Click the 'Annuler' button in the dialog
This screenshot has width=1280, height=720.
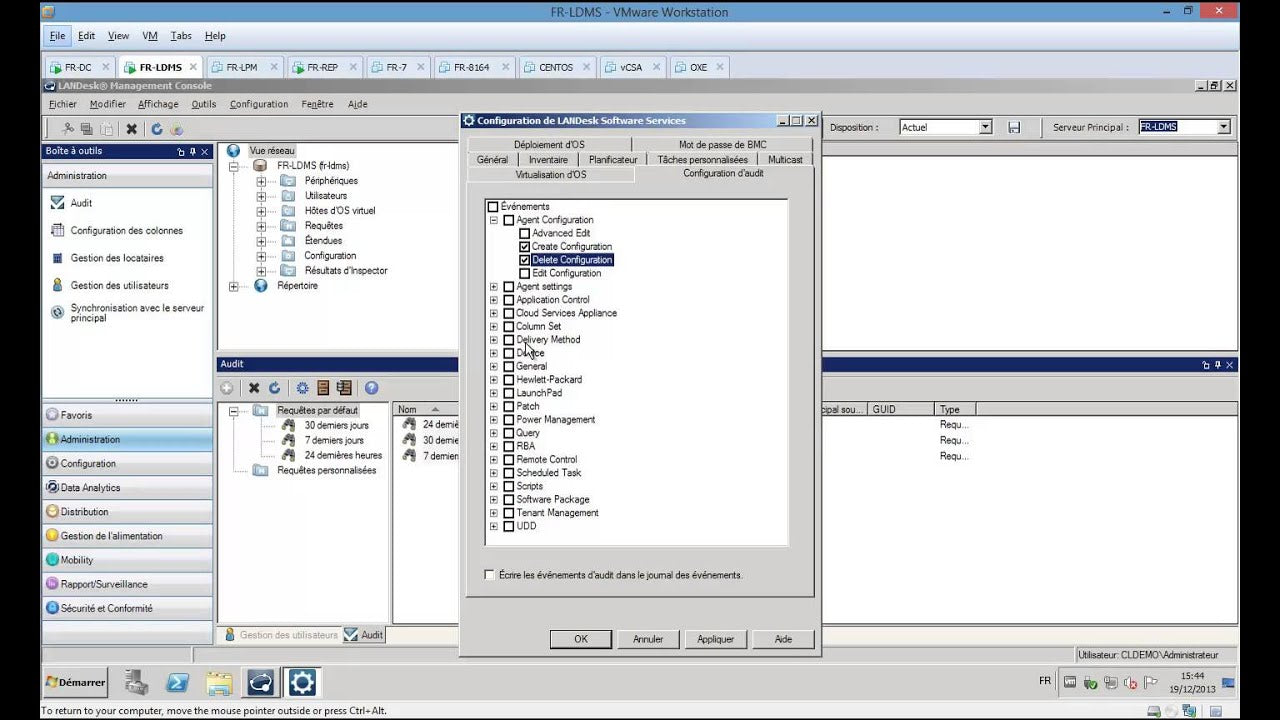[x=648, y=638]
